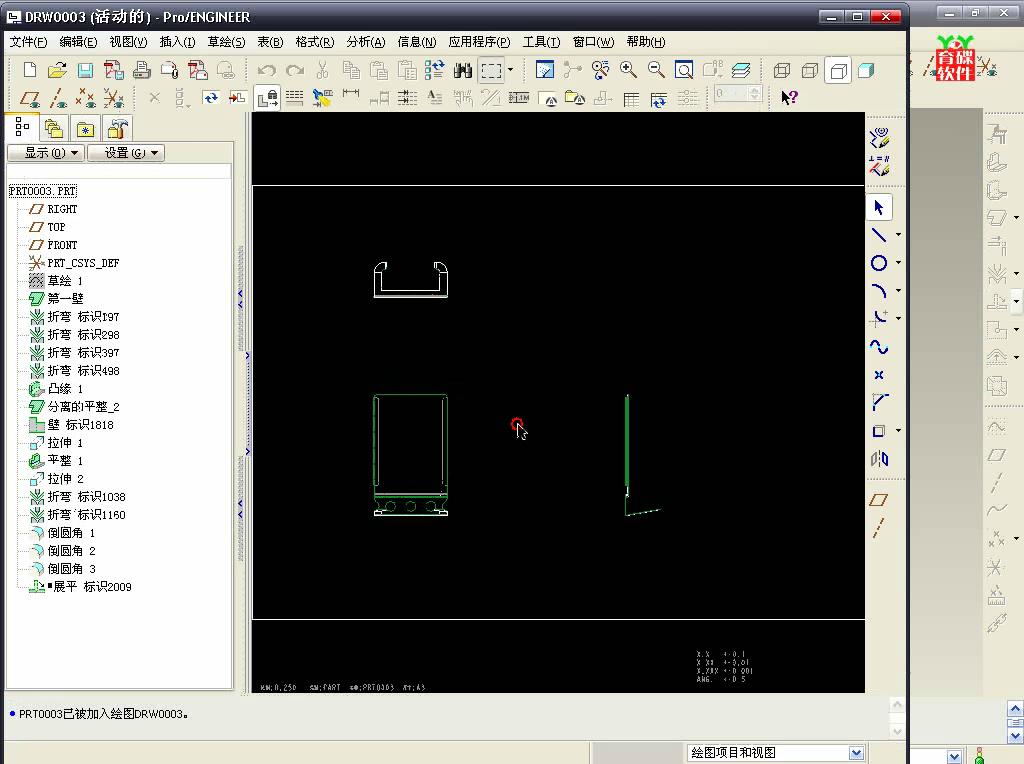
Task: Click the 帮助(H) menu
Action: point(646,42)
